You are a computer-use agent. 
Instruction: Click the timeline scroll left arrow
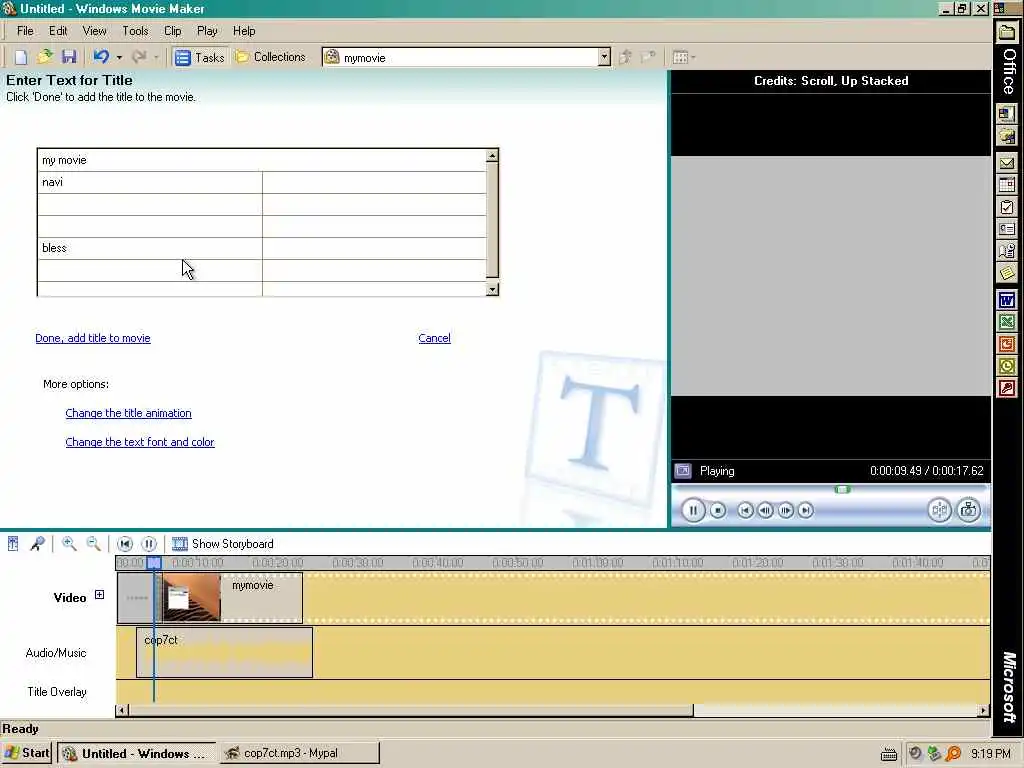122,710
